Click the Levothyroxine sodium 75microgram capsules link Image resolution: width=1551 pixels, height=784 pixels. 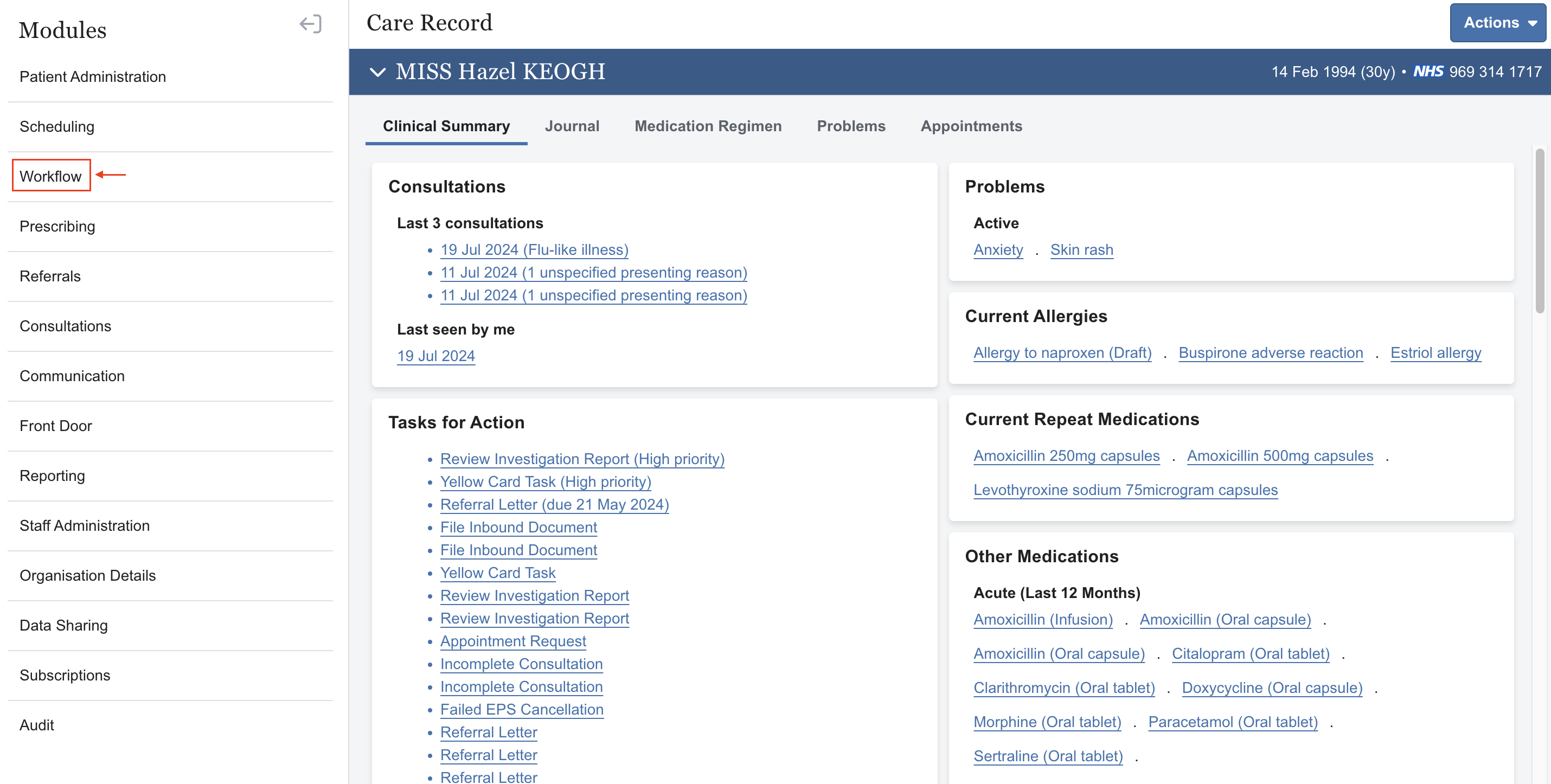point(1125,490)
